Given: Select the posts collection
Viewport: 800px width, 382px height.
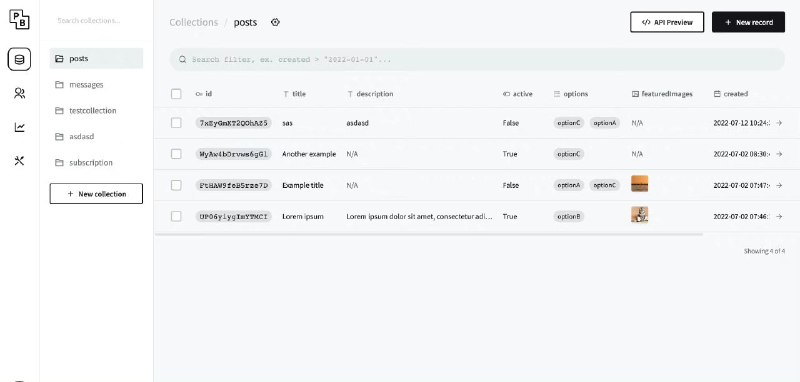Looking at the screenshot, I should tap(96, 59).
